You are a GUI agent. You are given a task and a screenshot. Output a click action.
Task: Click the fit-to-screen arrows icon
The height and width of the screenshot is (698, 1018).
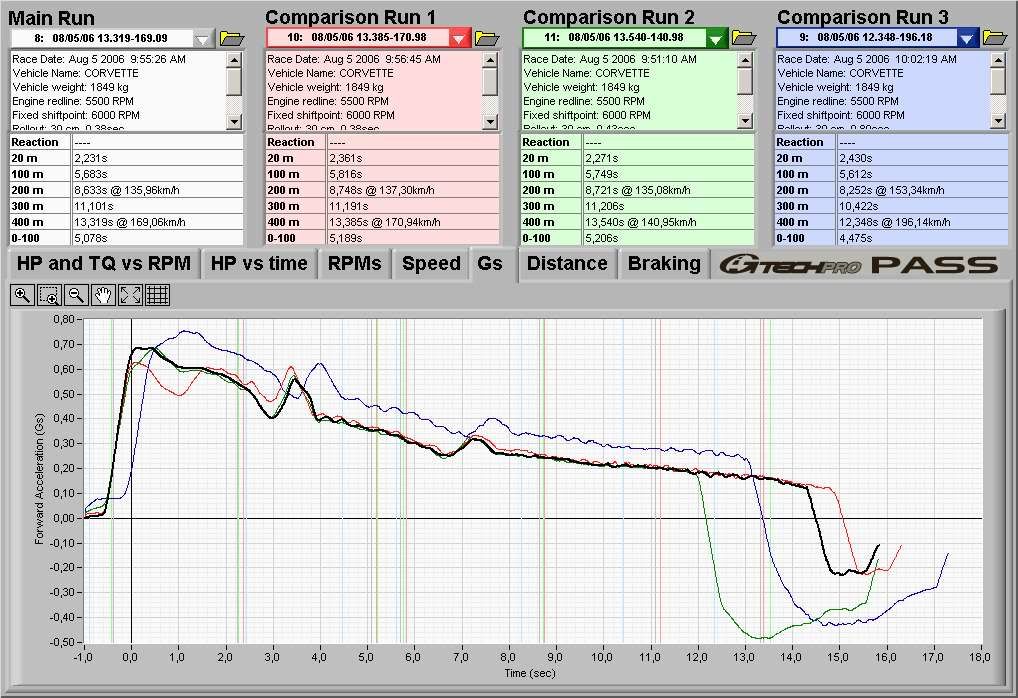click(130, 294)
